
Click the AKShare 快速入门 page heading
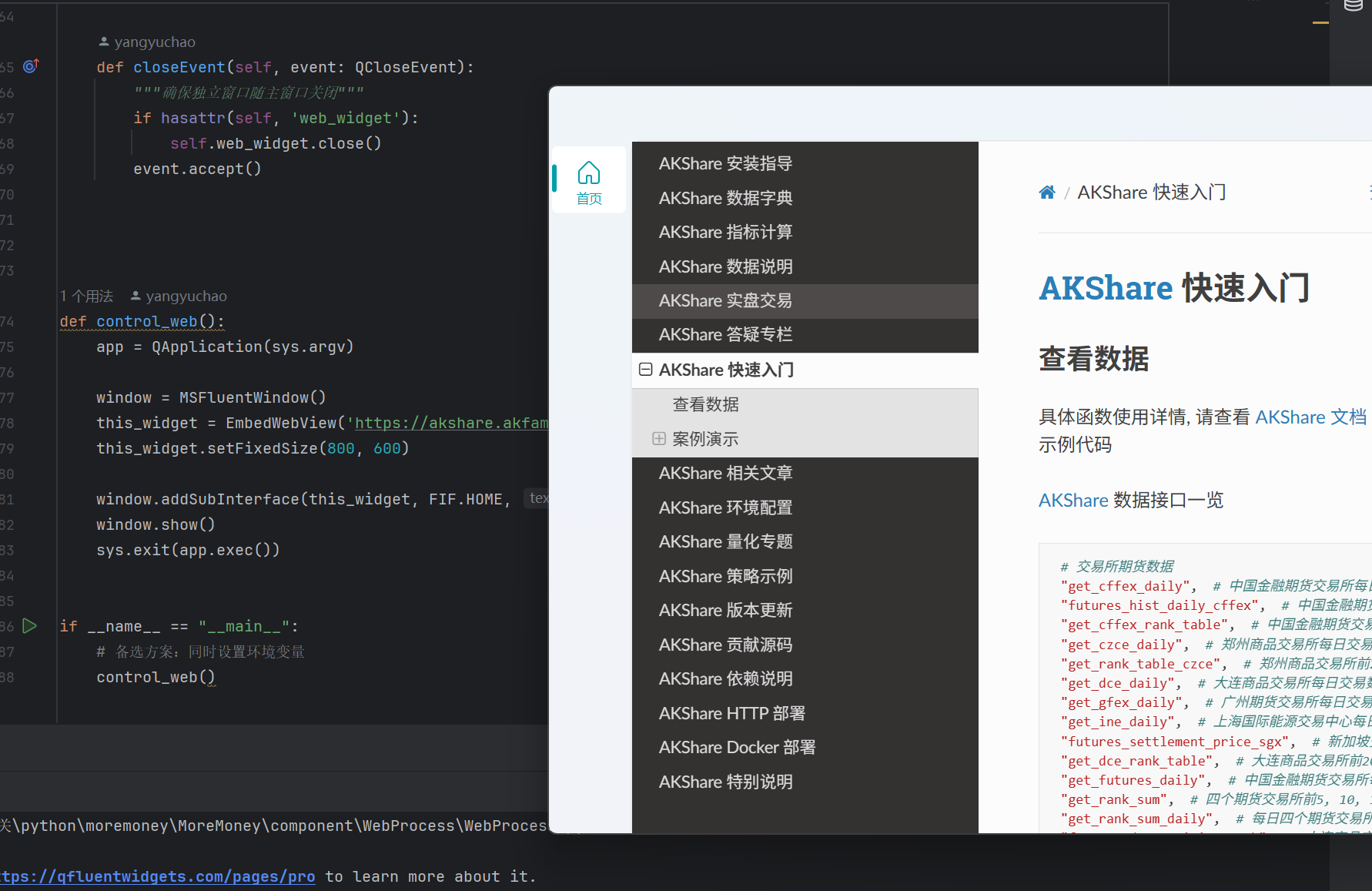[x=1174, y=288]
